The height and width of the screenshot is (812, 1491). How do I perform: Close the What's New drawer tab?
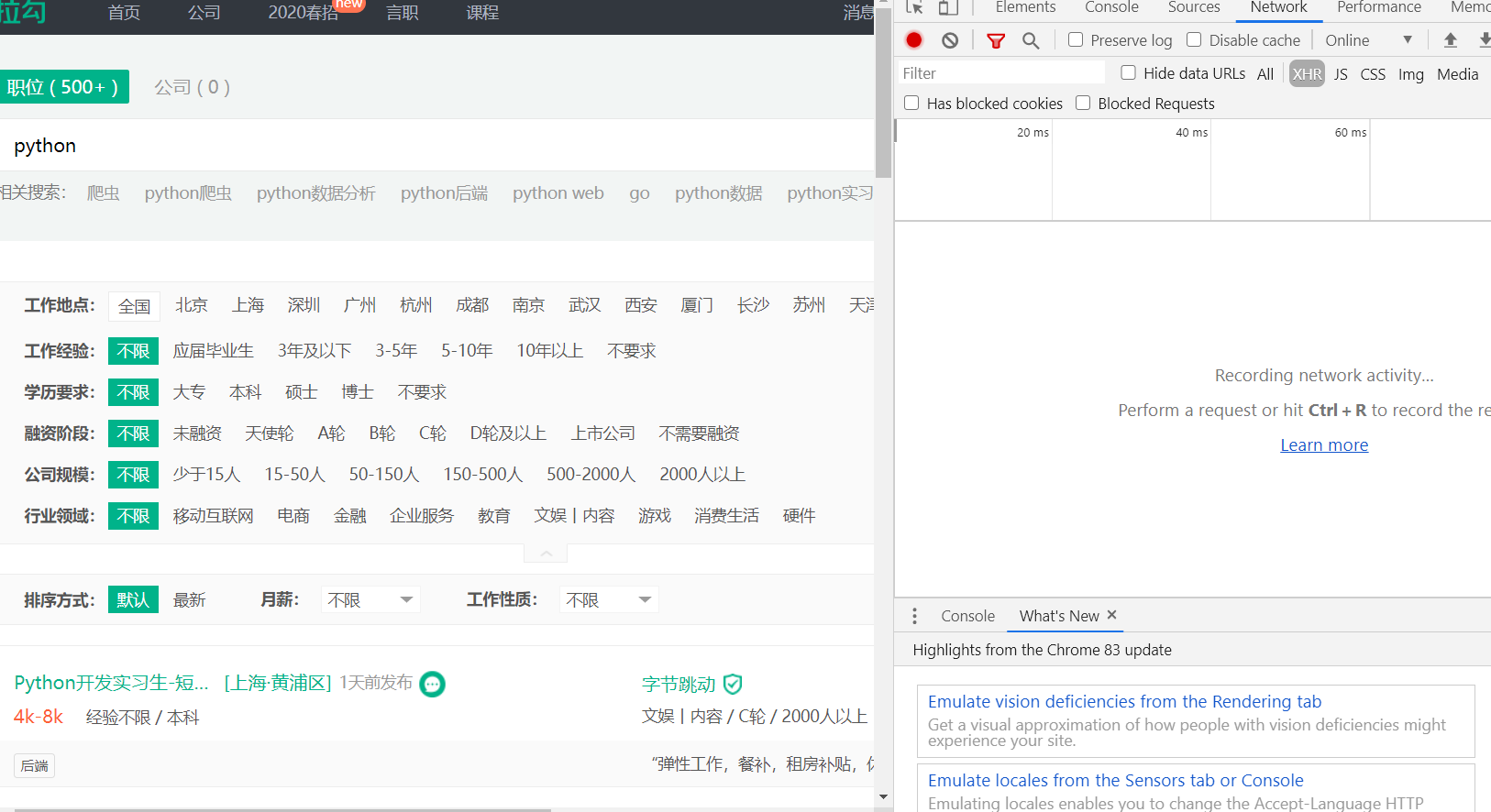click(1111, 615)
